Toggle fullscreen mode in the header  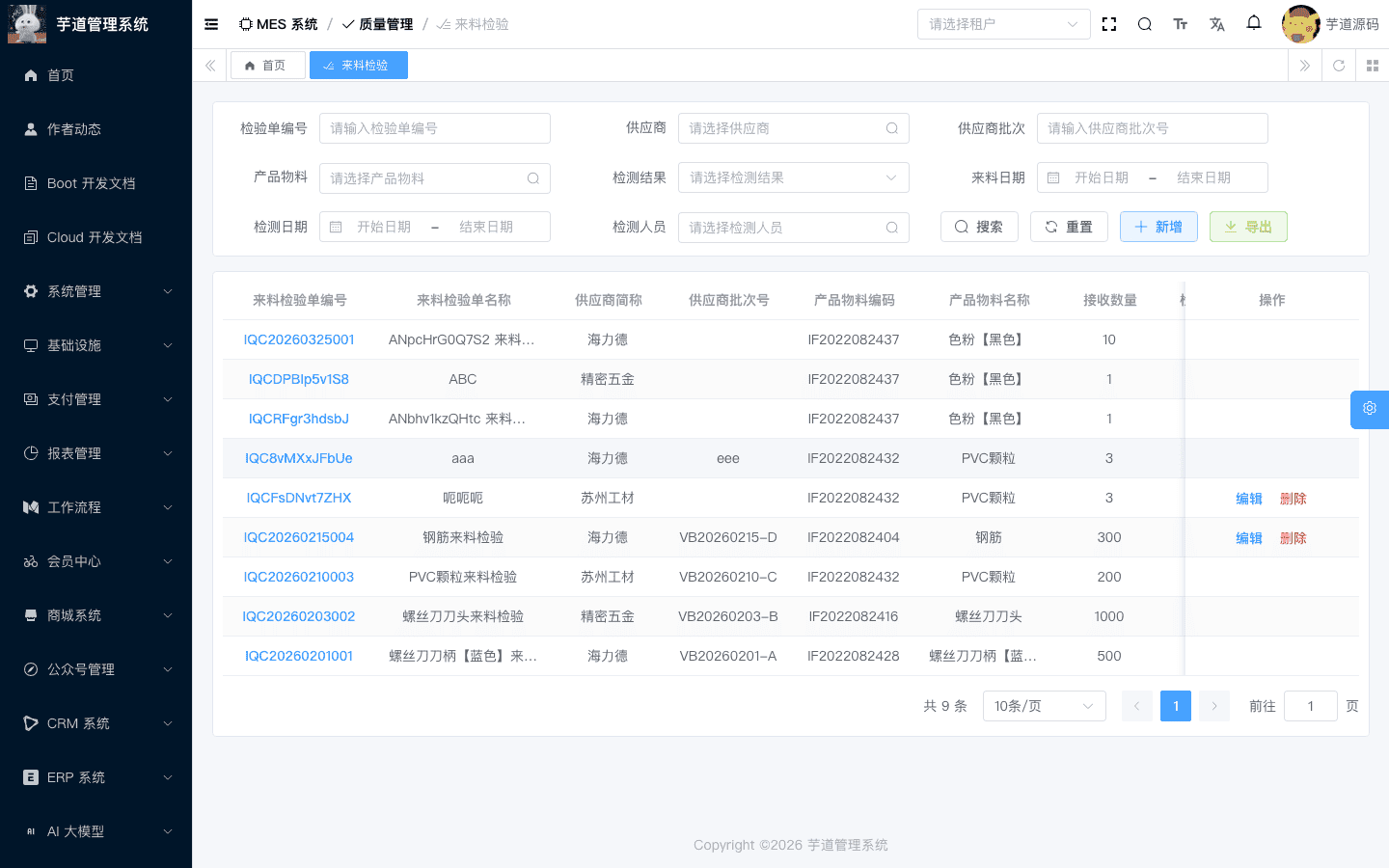[1108, 23]
